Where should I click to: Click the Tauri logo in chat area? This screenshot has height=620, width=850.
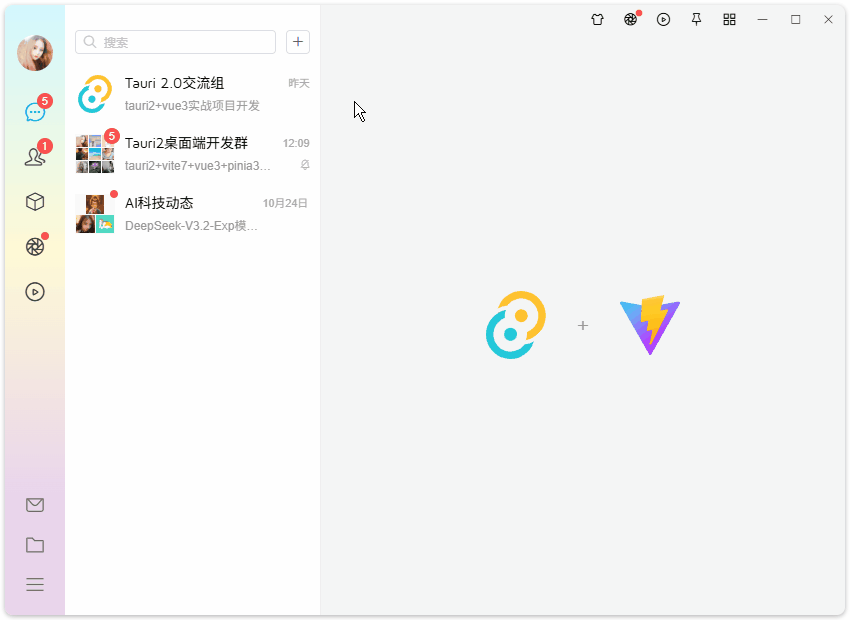click(516, 325)
